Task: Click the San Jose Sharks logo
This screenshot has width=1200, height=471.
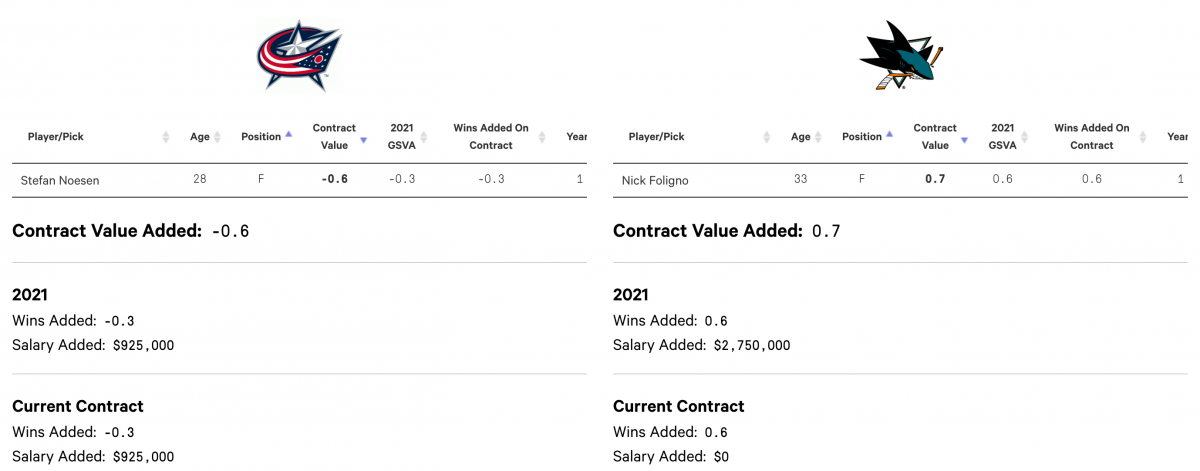Action: tap(900, 57)
